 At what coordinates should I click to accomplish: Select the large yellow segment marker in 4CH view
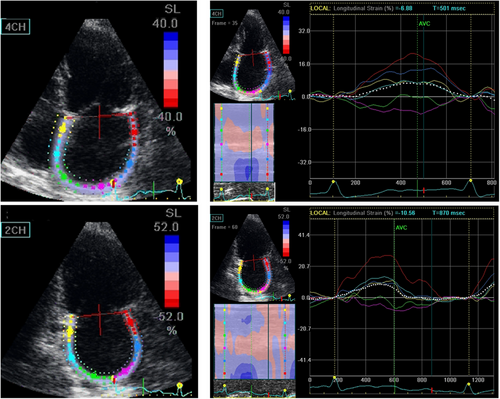click(x=63, y=128)
